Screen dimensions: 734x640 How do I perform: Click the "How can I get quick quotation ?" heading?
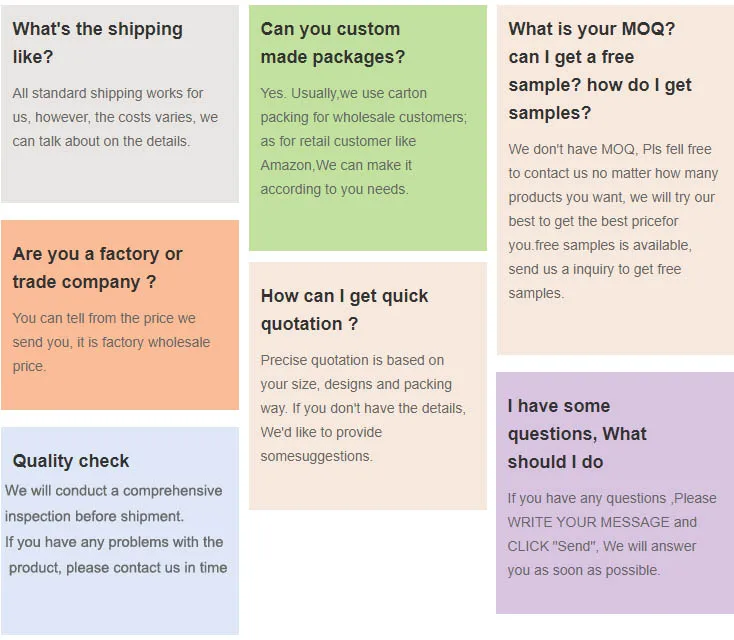344,310
